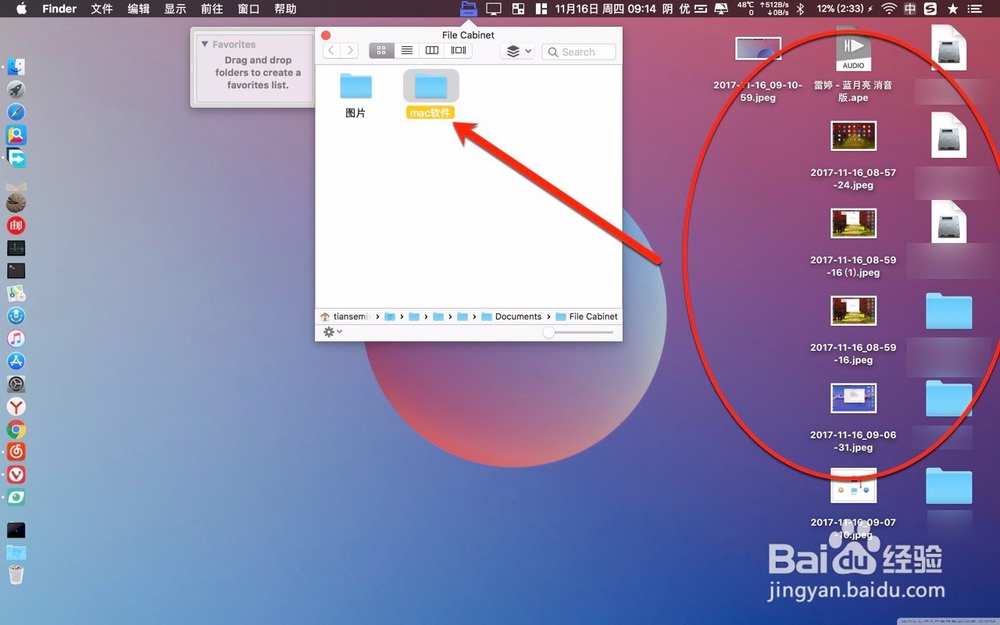
Task: Click the Search field in the window
Action: tap(578, 51)
